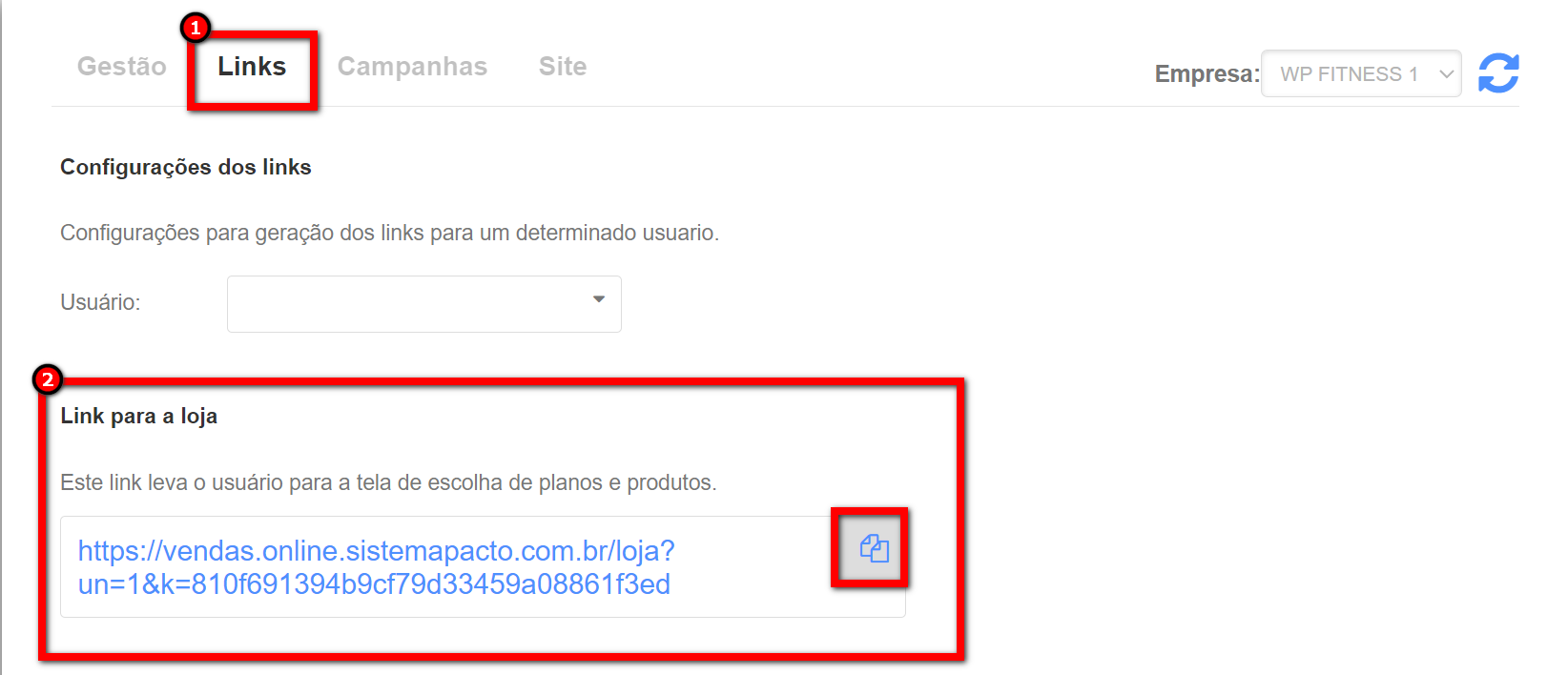Click the blue refresh arrows icon
The width and height of the screenshot is (1568, 675).
[x=1498, y=73]
